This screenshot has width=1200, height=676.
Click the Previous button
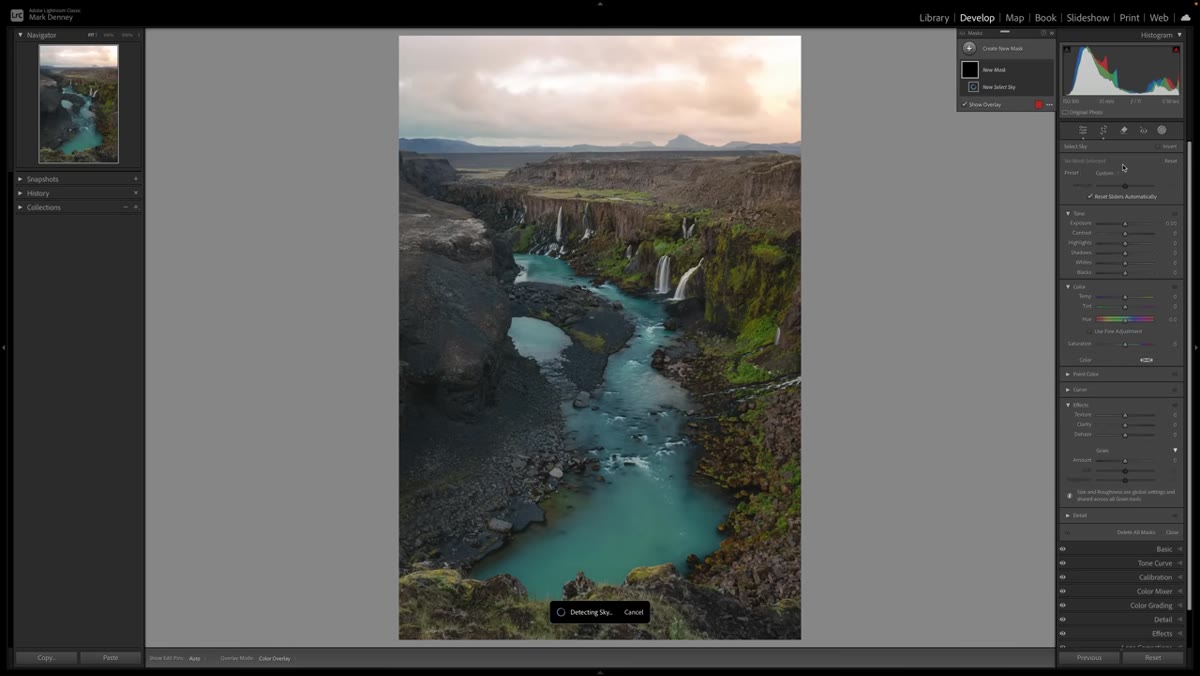pos(1089,657)
